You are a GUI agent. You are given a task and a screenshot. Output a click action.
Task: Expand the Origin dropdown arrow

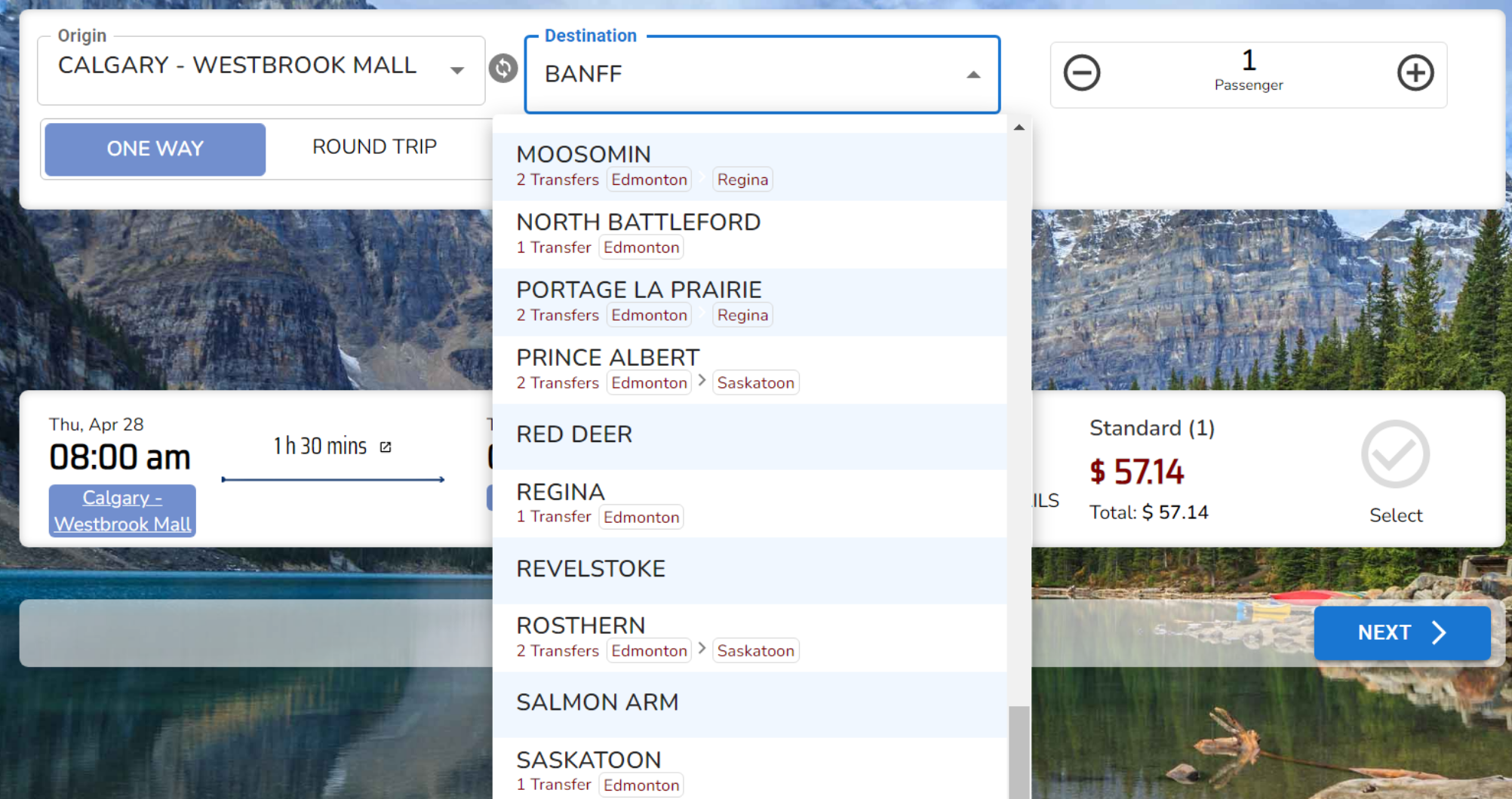click(457, 70)
